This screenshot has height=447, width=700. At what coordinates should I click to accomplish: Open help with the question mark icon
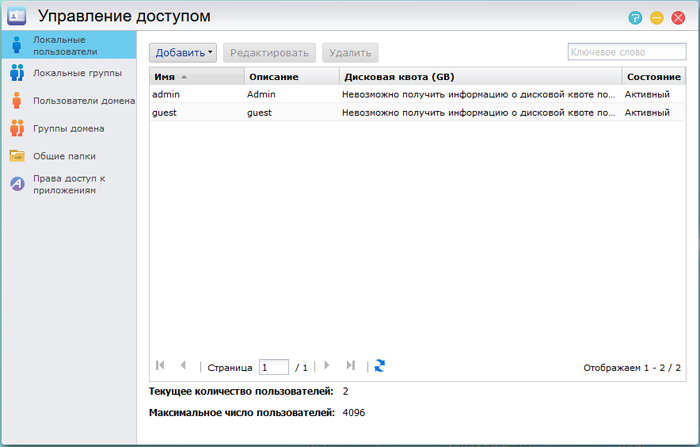tap(635, 18)
